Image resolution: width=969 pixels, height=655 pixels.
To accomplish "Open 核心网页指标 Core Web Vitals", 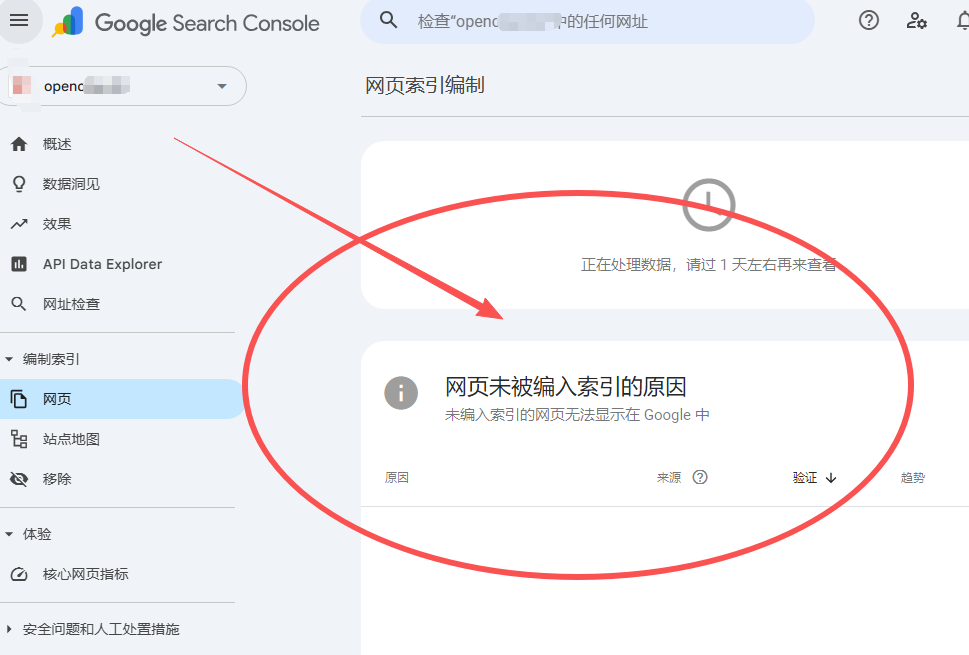I will (x=85, y=574).
